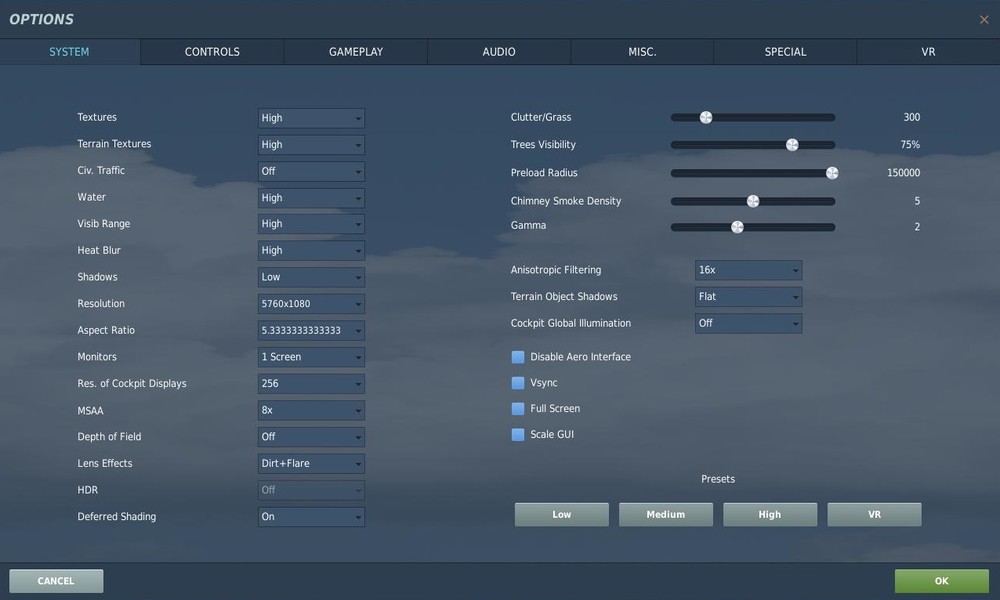Confirm settings with the OK button
The width and height of the screenshot is (1000, 600).
pyautogui.click(x=942, y=581)
